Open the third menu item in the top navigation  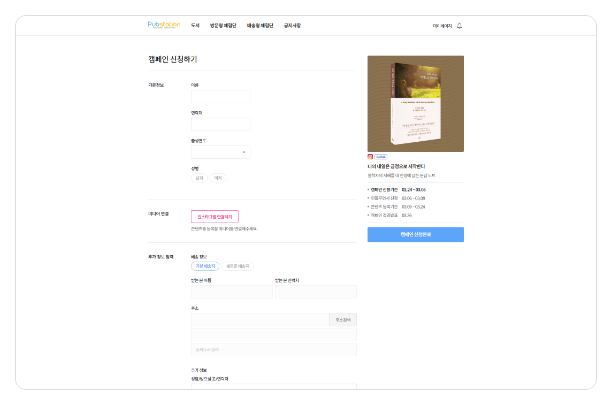pos(260,26)
